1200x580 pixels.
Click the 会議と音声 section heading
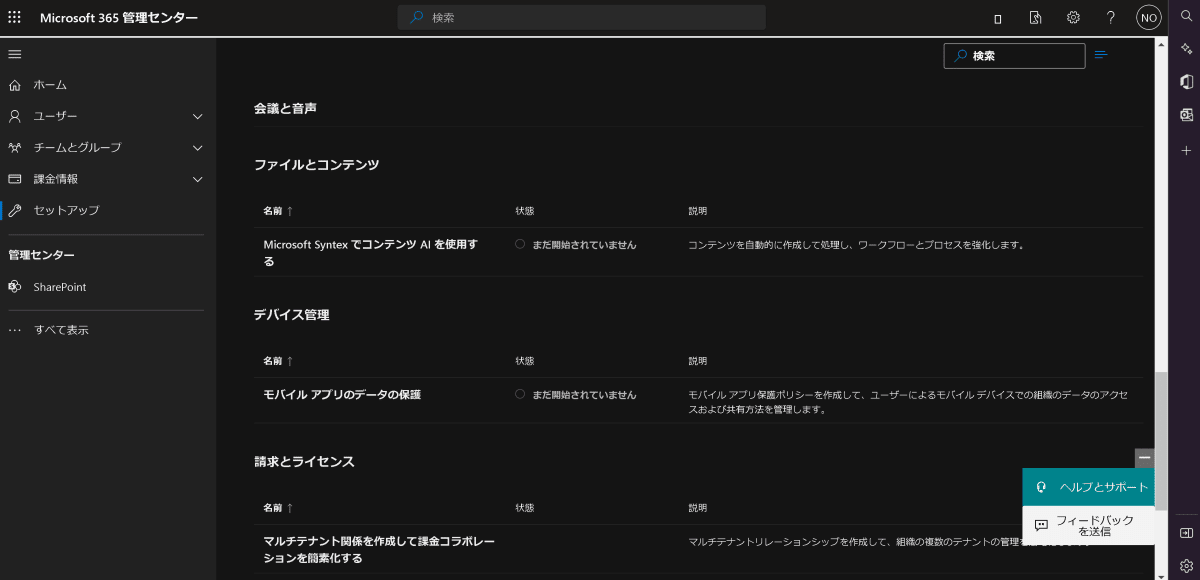[286, 108]
